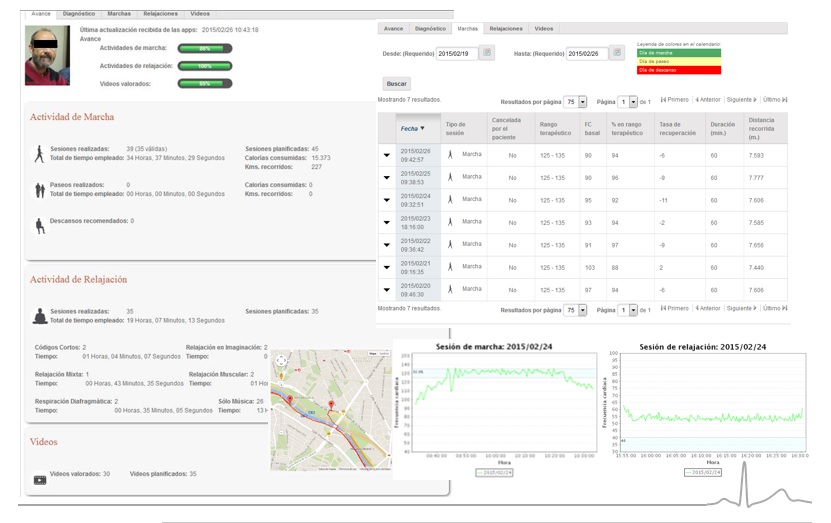
Task: Open the Desde date calendar picker
Action: coord(487,53)
